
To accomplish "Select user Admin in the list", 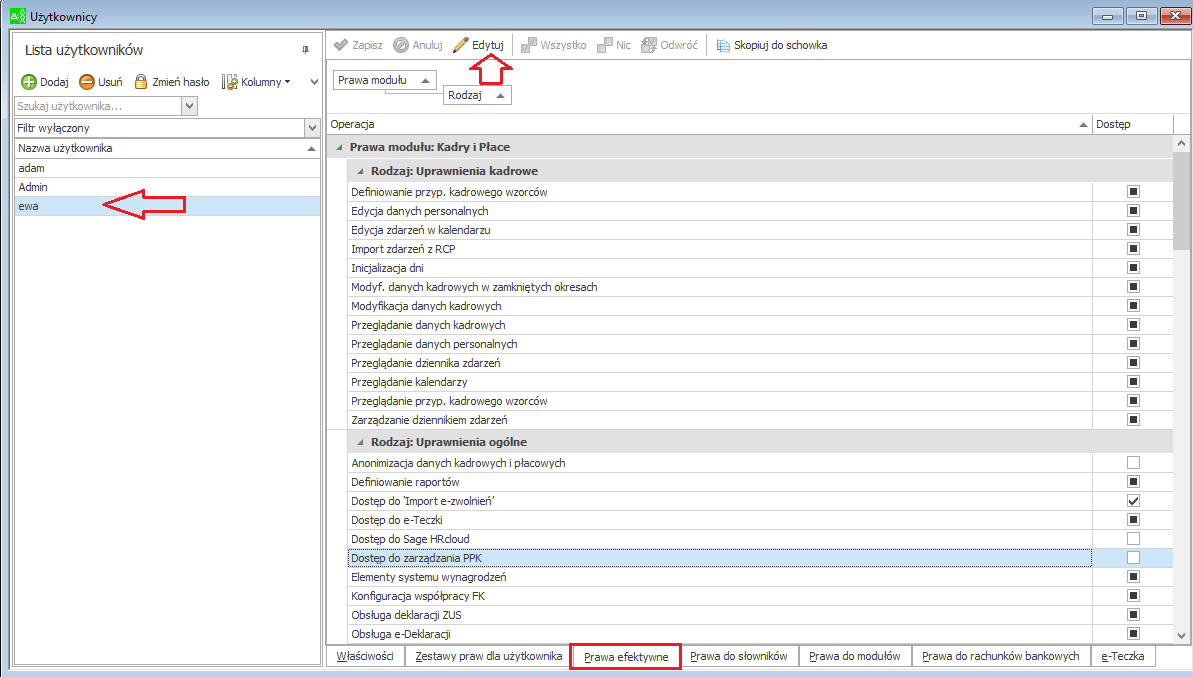I will (167, 187).
